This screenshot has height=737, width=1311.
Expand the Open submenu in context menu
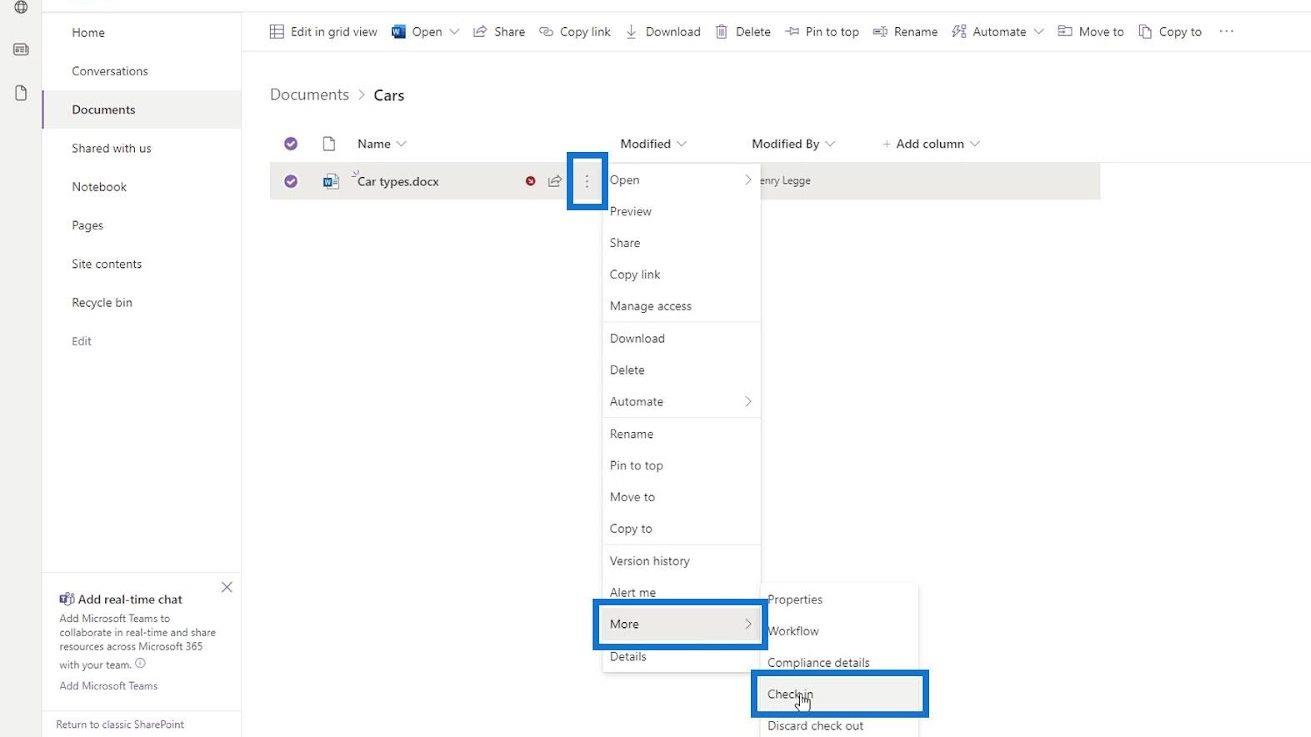[x=681, y=180]
